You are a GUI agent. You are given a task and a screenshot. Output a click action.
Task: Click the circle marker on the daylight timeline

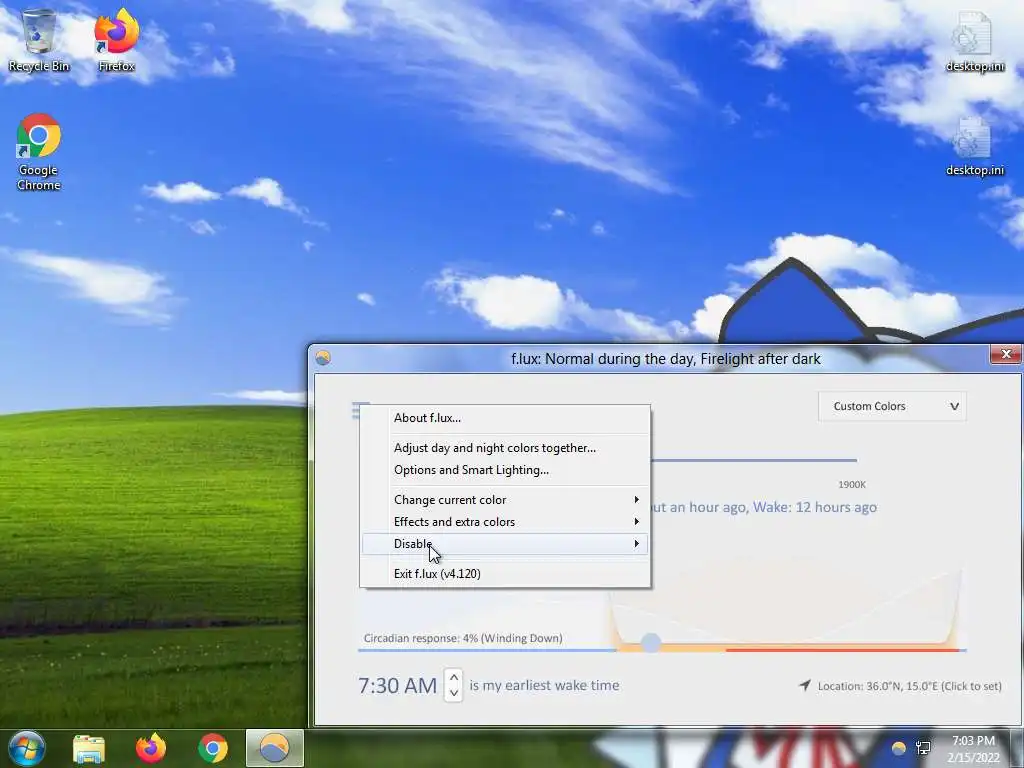pos(650,643)
